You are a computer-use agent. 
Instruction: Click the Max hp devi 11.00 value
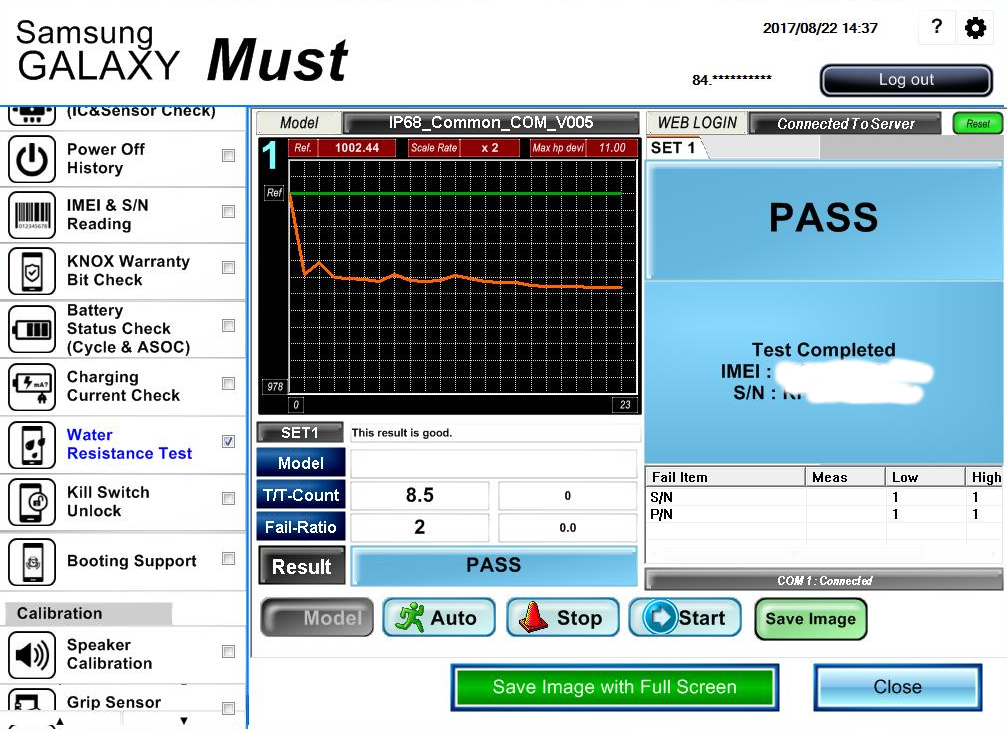coord(612,148)
